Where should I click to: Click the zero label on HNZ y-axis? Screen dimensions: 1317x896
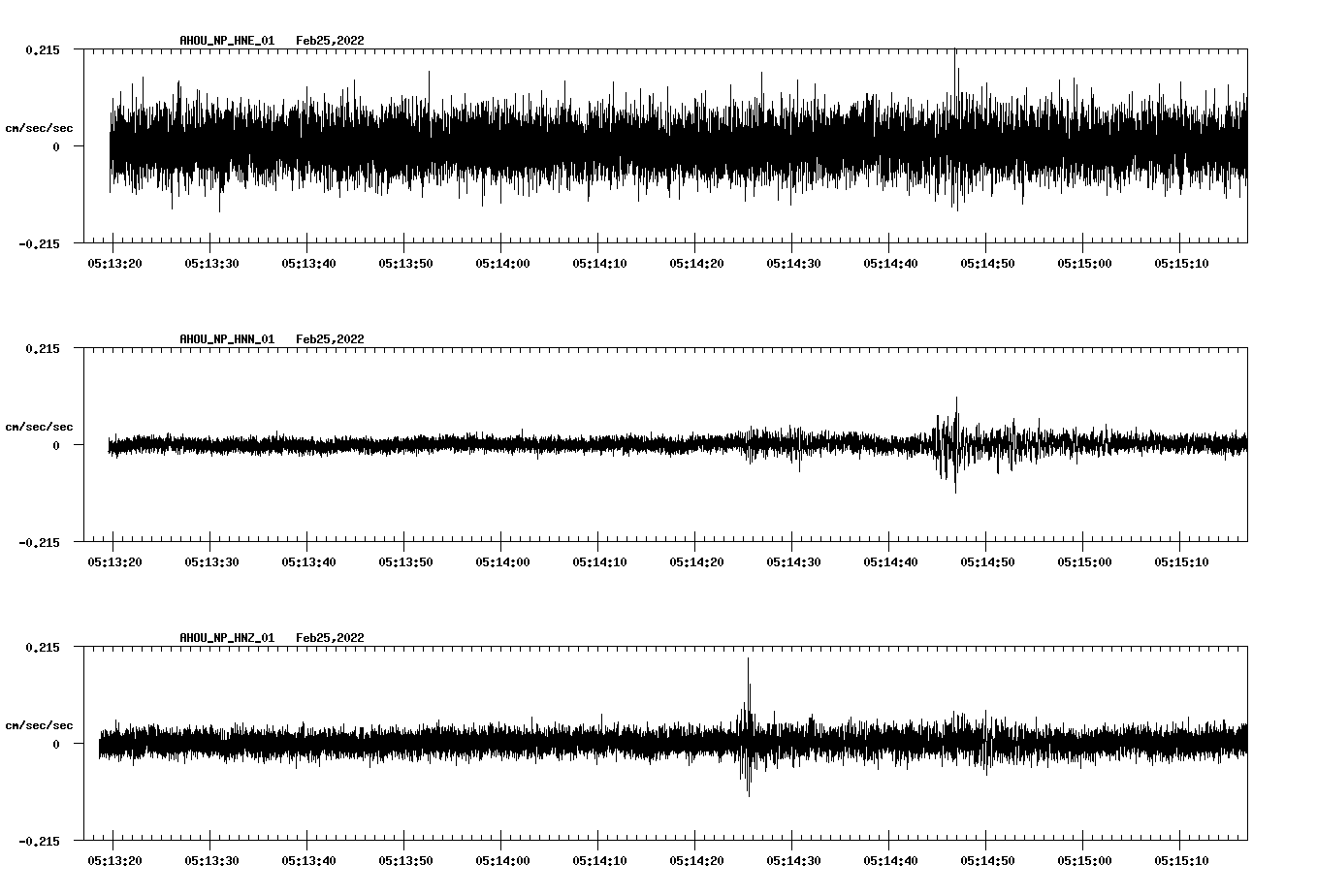coord(56,744)
